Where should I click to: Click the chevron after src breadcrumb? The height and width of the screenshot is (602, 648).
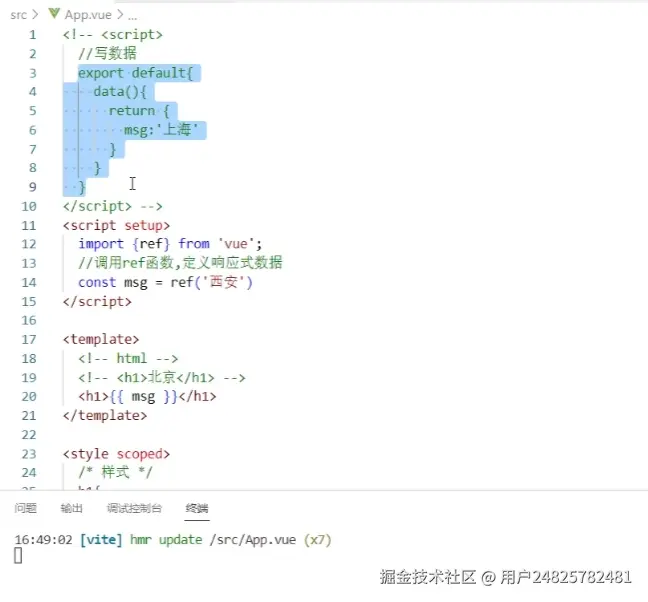[x=35, y=14]
